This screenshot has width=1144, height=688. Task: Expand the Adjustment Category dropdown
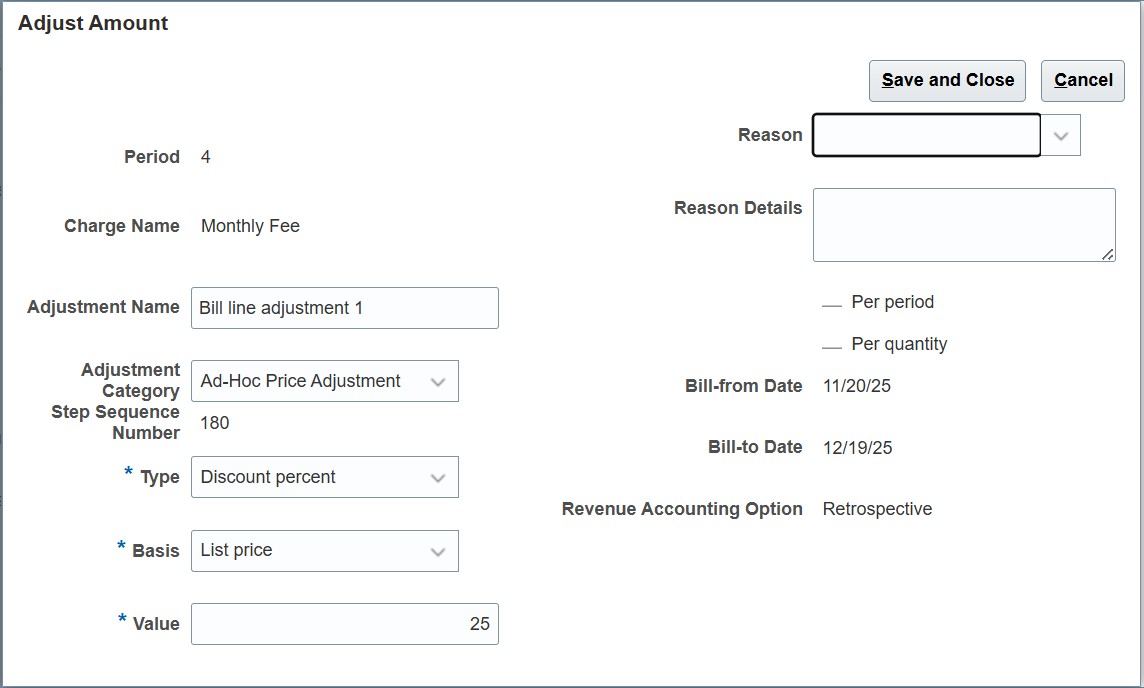click(440, 381)
